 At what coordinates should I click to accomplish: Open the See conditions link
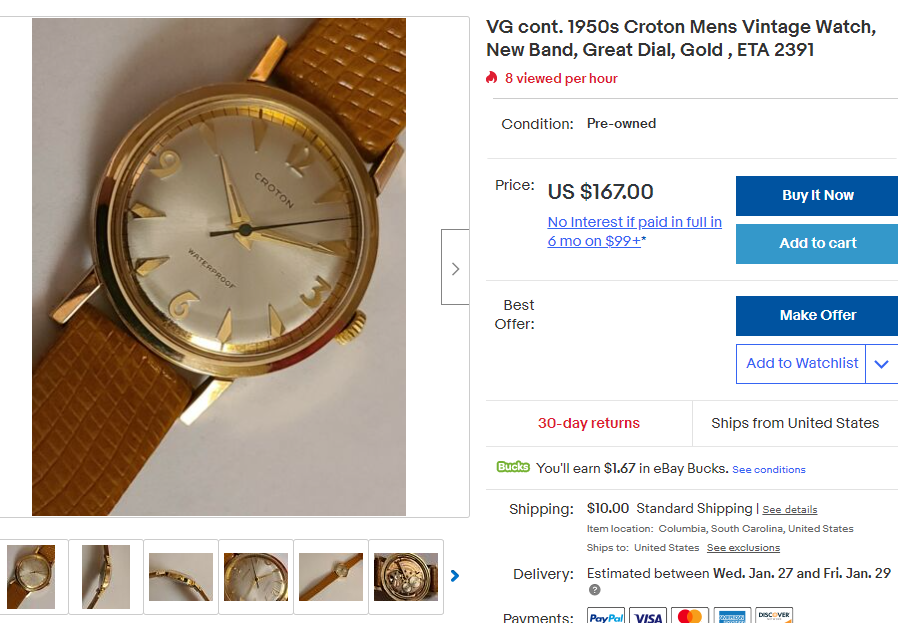tap(768, 469)
